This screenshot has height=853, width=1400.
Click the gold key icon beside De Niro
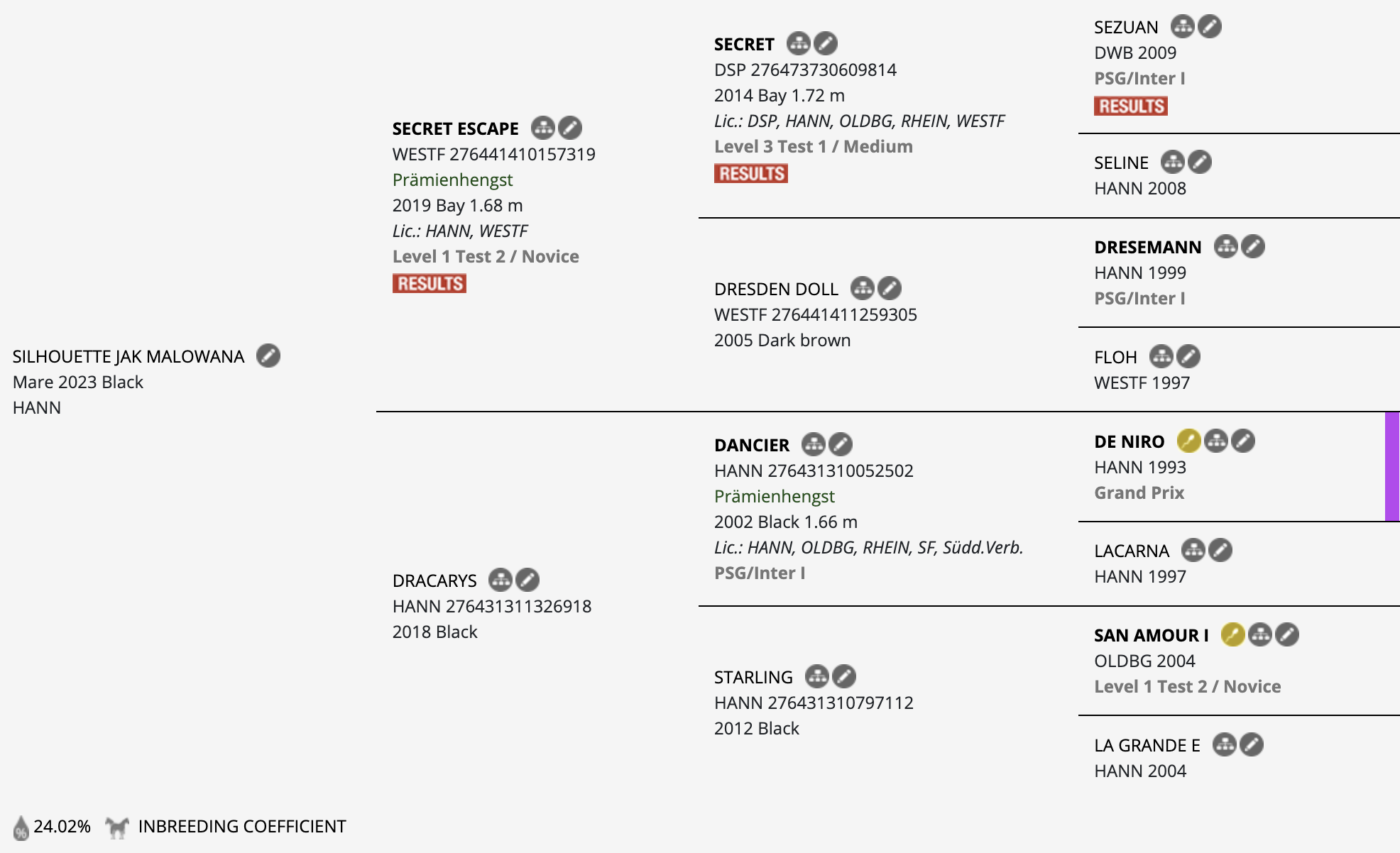tap(1189, 441)
